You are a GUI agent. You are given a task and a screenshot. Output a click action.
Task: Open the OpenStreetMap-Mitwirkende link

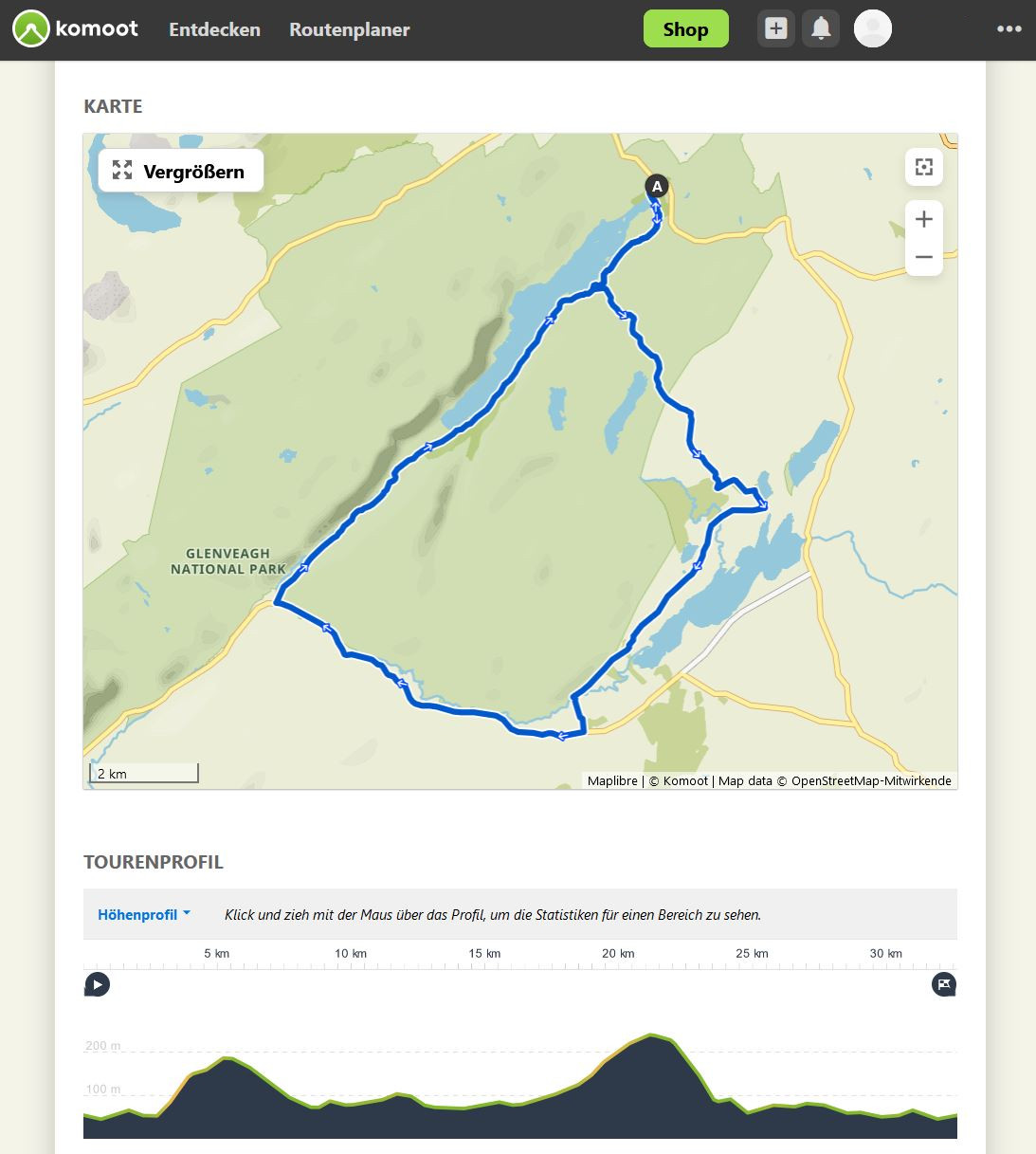[871, 781]
